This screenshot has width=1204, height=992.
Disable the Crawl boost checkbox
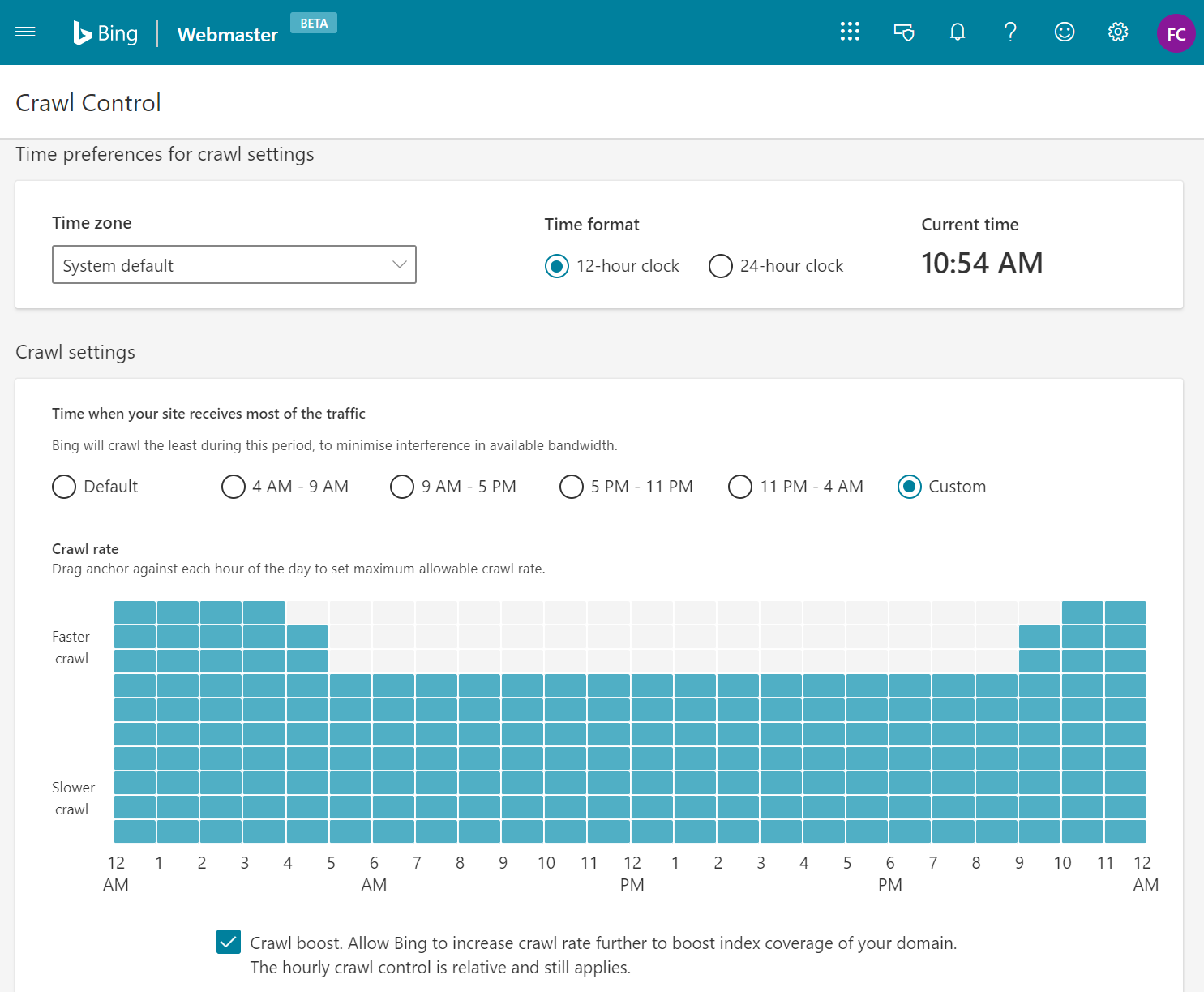(228, 942)
